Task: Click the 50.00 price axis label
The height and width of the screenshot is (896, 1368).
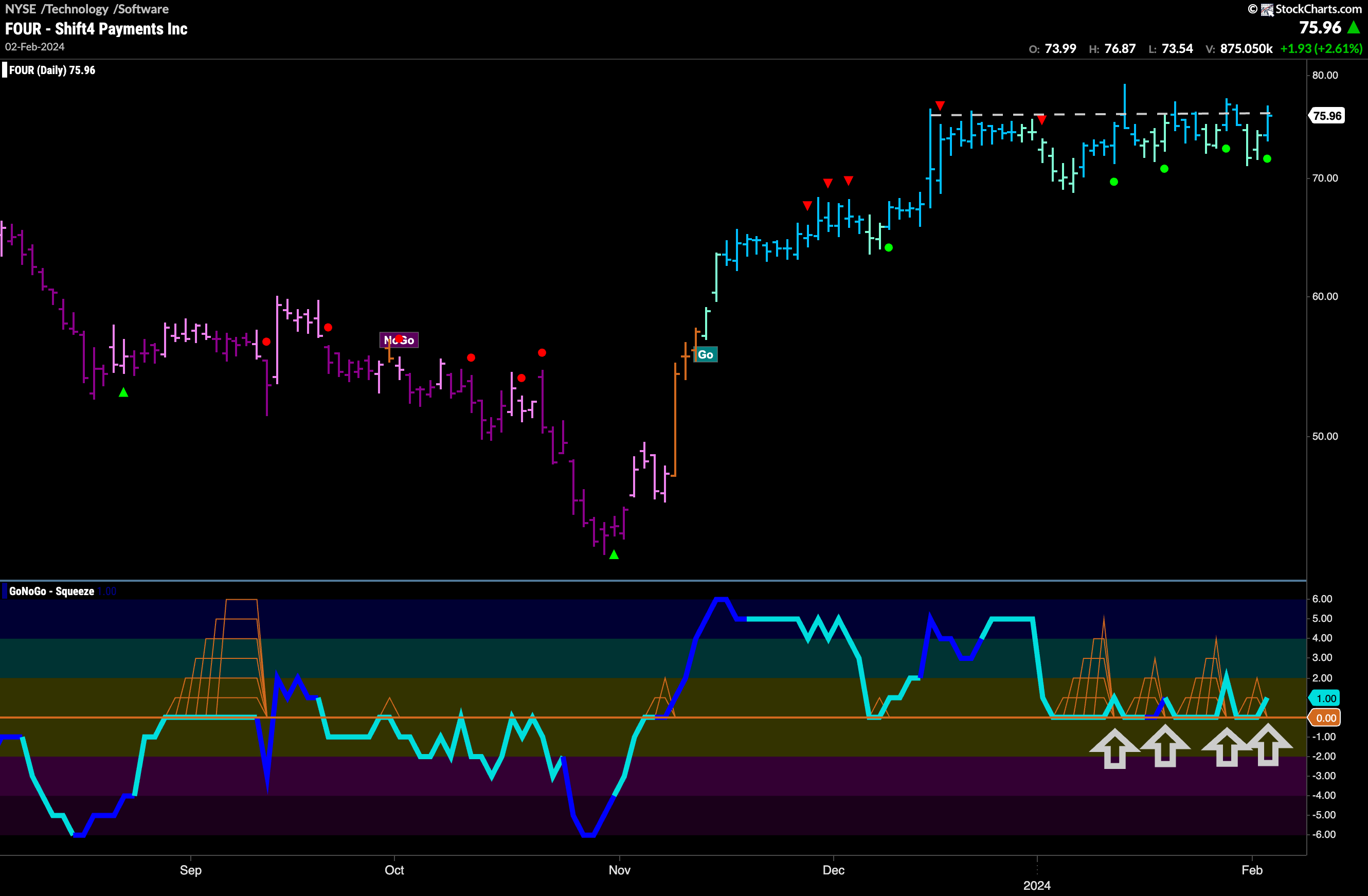Action: pyautogui.click(x=1325, y=436)
